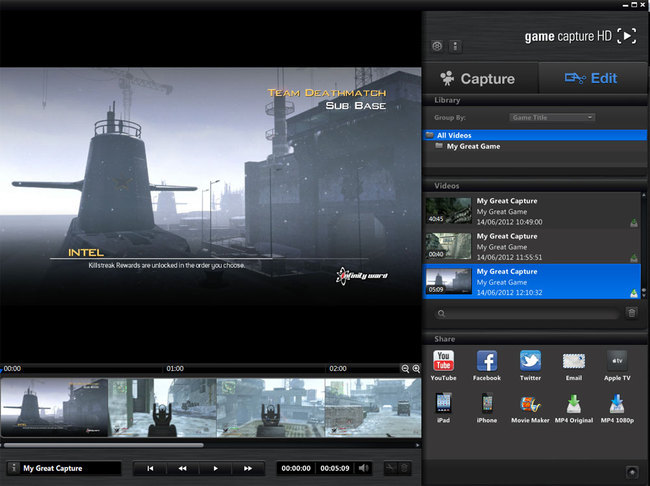Screen dimensions: 650x486
Task: Skip to beginning of video
Action: point(150,468)
